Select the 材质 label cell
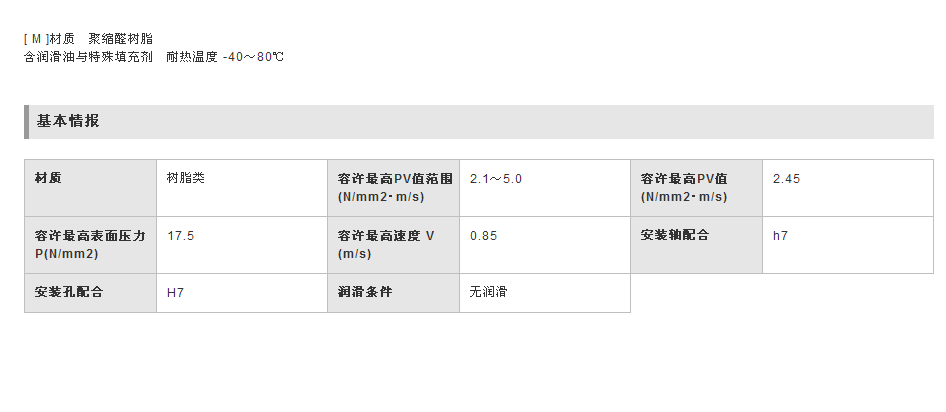Screen dimensions: 946x412 point(90,188)
